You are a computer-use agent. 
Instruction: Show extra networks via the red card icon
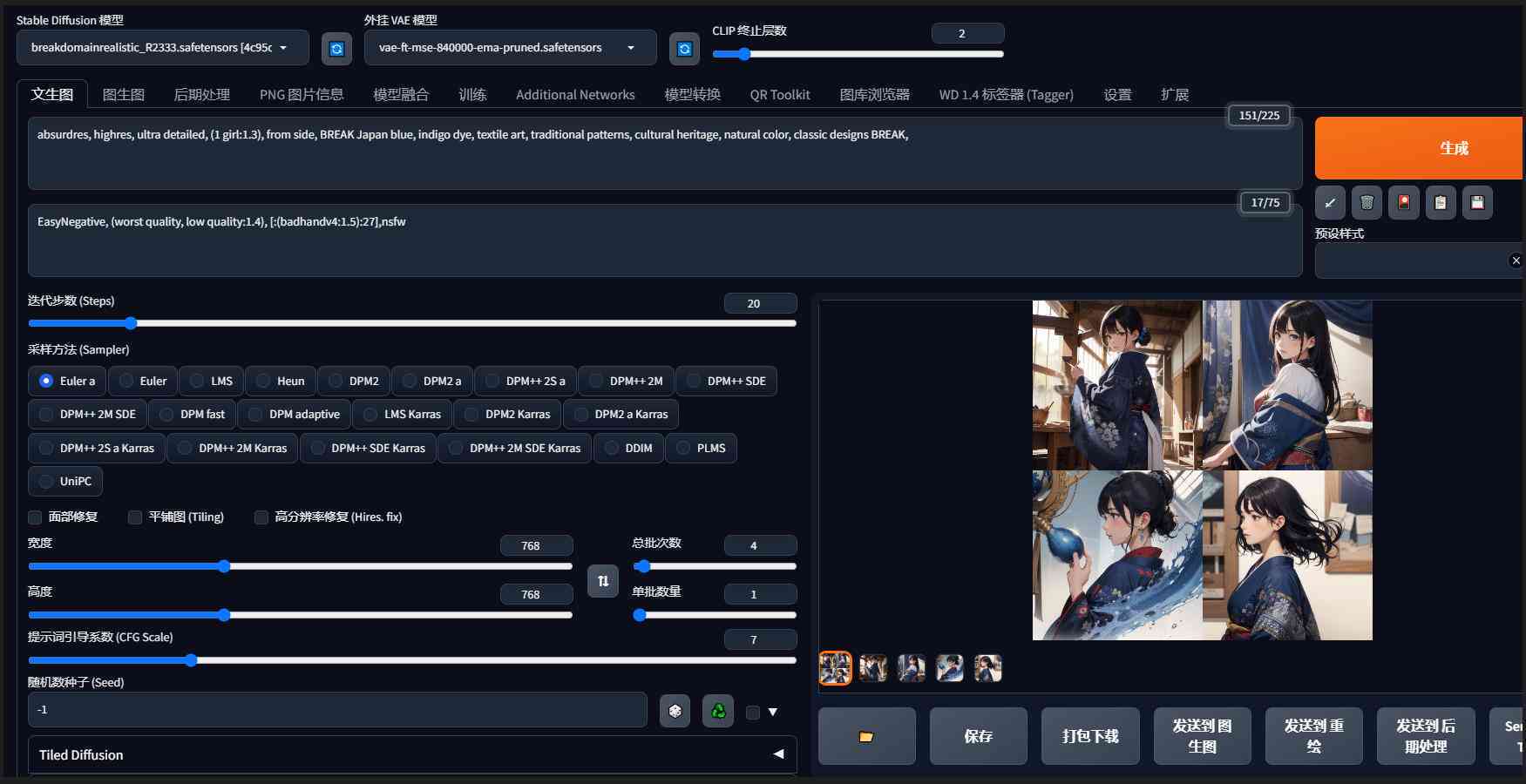pos(1403,203)
